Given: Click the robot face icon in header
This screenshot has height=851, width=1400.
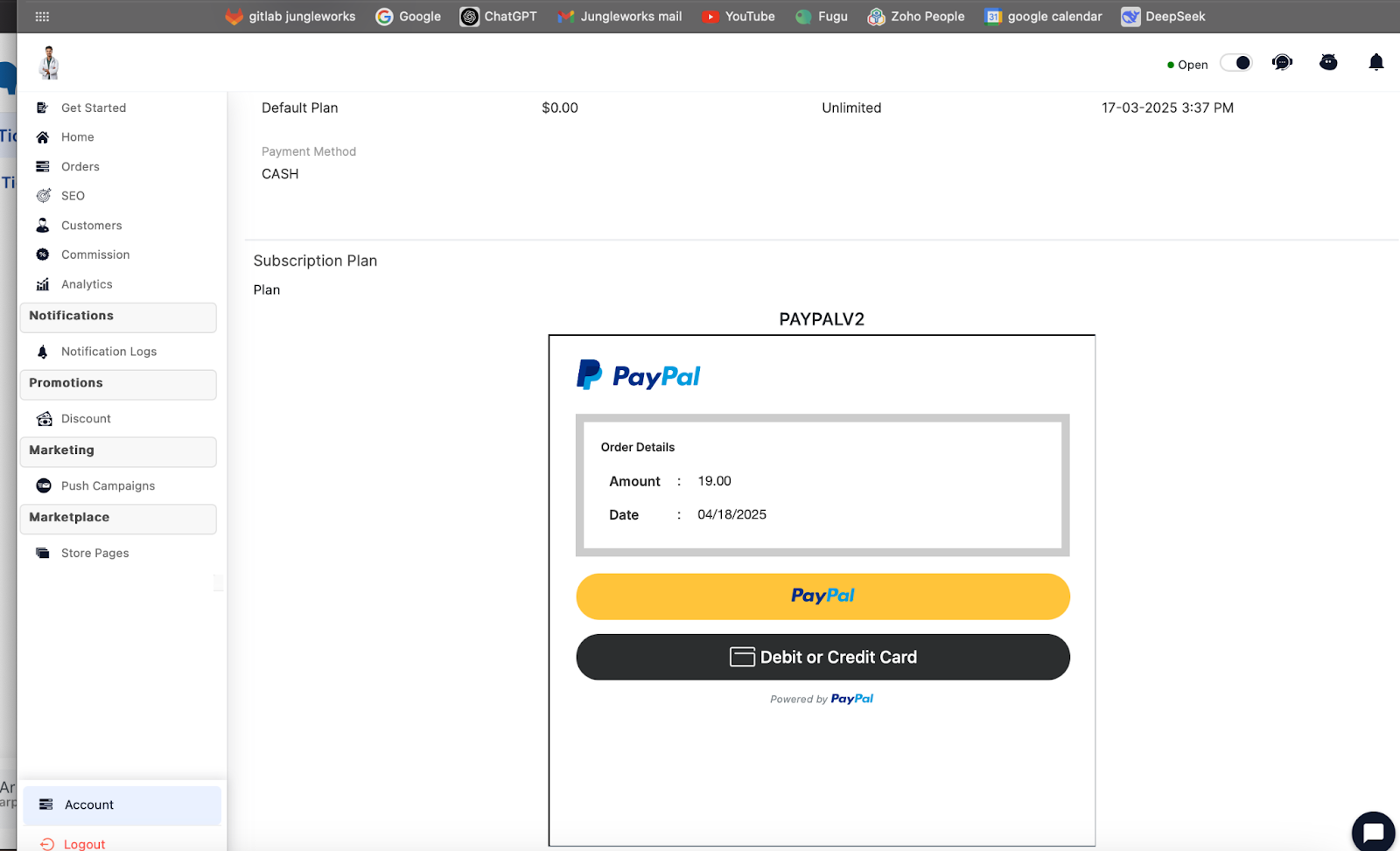Looking at the screenshot, I should 1328,62.
